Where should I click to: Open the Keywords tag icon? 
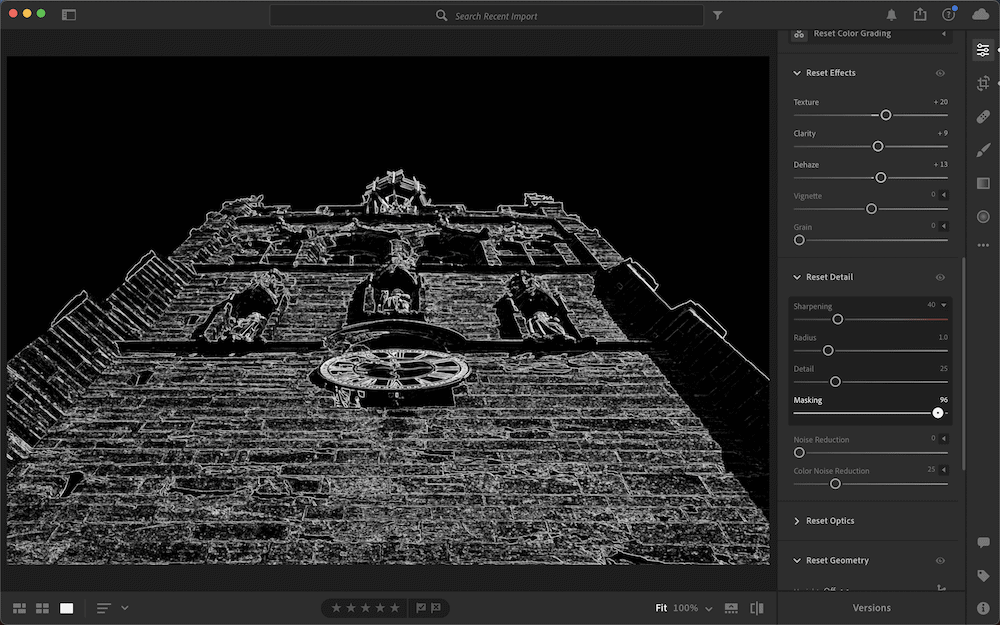pos(983,576)
